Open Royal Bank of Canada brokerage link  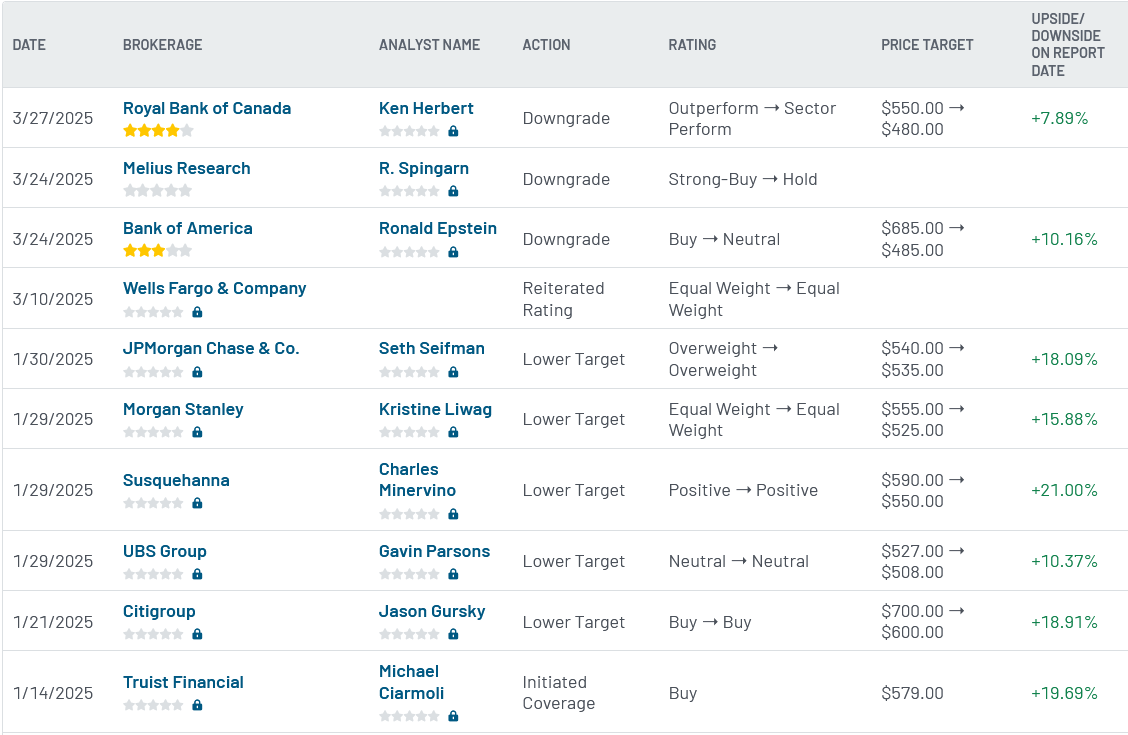tap(207, 108)
